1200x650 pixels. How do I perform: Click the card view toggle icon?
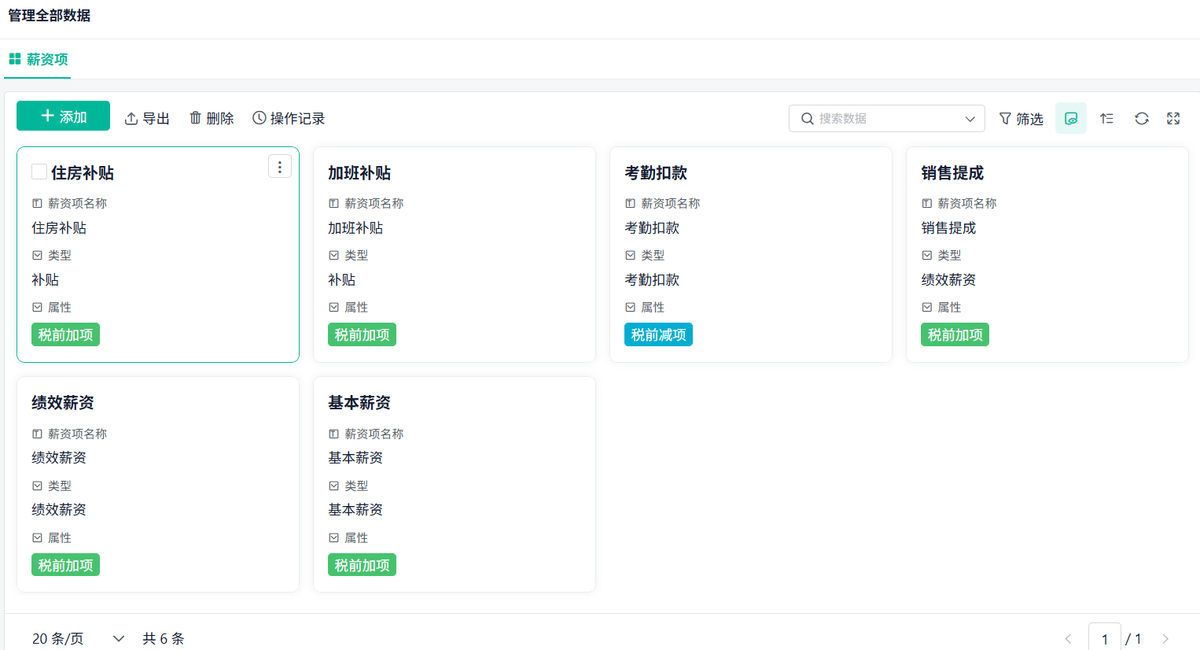click(1071, 118)
